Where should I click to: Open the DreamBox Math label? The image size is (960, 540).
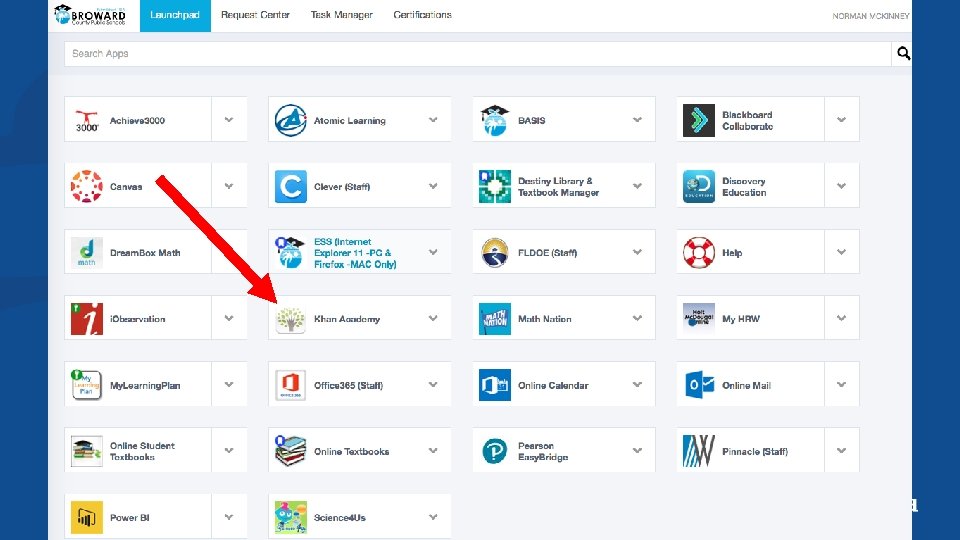[145, 253]
